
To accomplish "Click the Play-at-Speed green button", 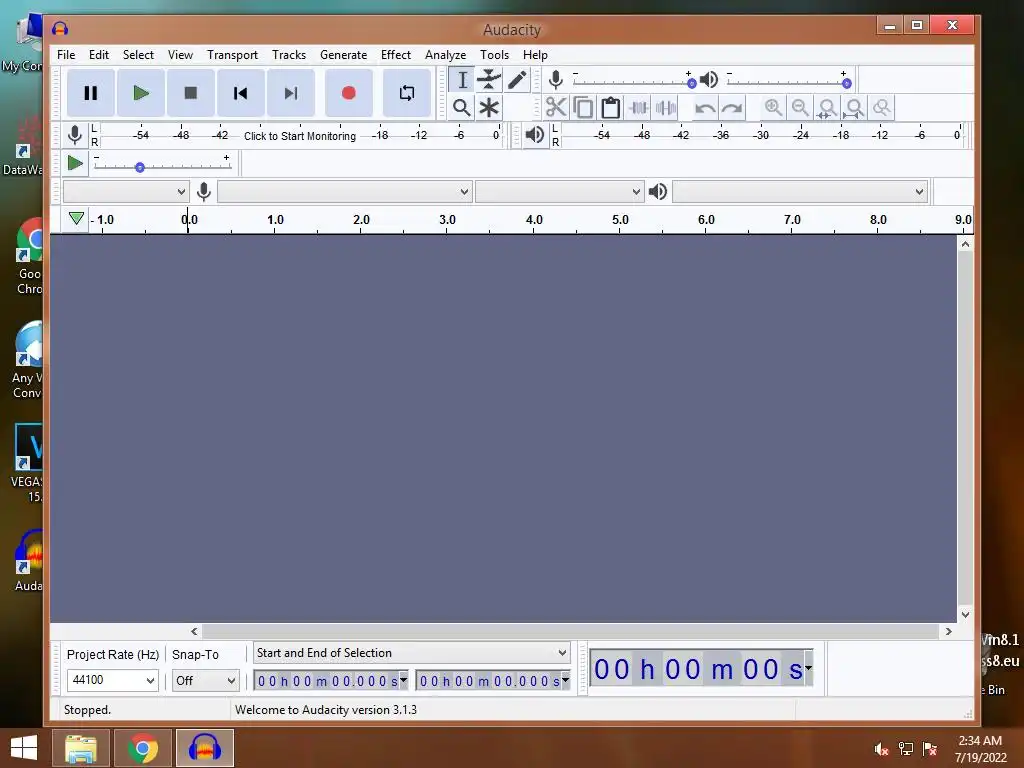I will [75, 163].
